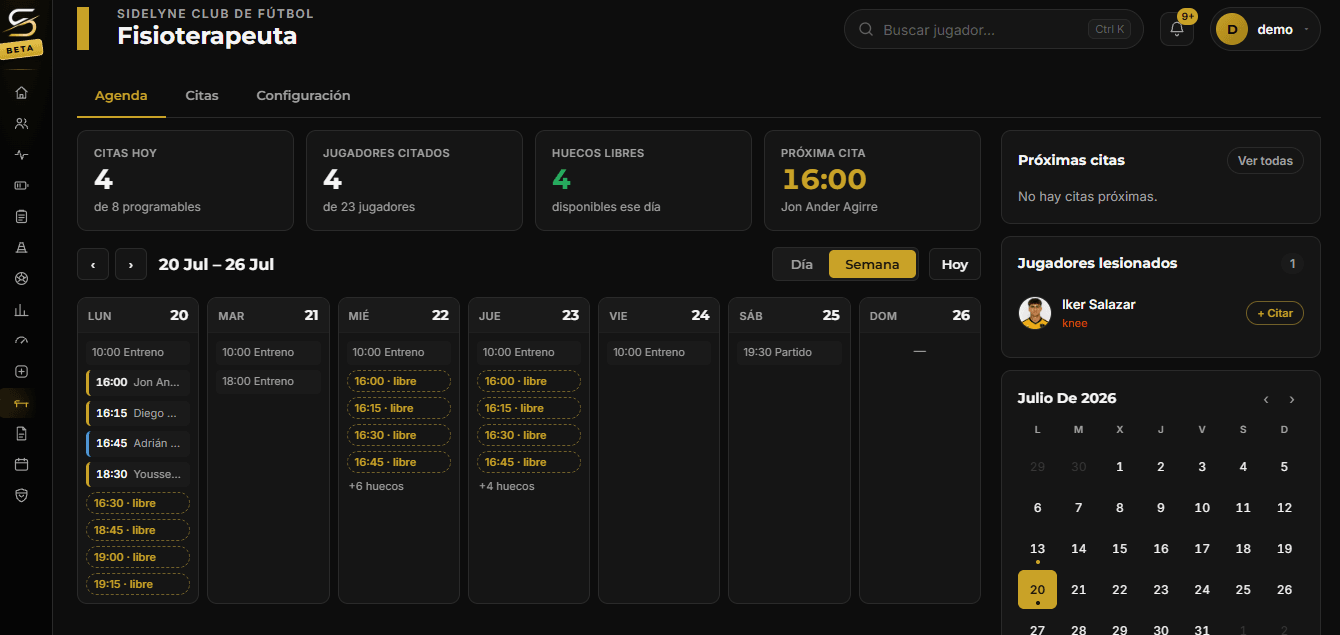Image resolution: width=1340 pixels, height=635 pixels.
Task: Click the Hoy button
Action: pyautogui.click(x=955, y=264)
